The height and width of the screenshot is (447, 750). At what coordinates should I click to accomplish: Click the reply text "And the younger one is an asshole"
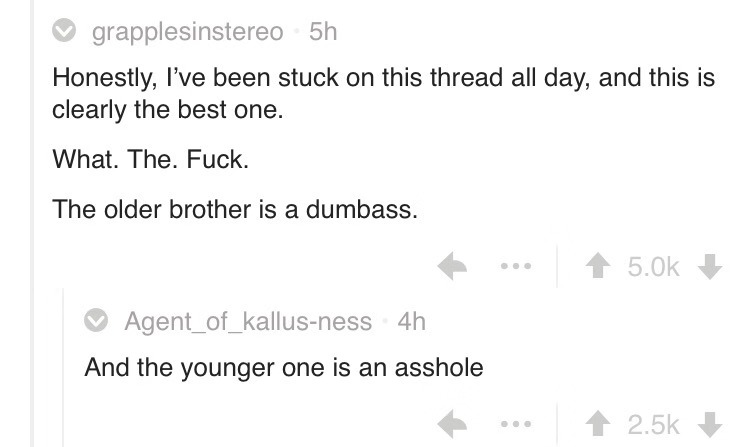coord(284,367)
